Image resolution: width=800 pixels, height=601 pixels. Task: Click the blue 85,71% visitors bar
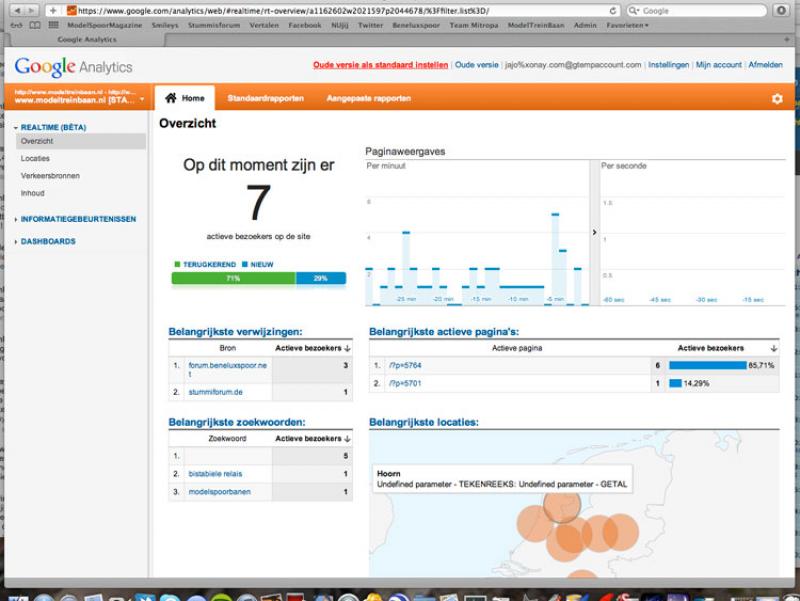[708, 365]
